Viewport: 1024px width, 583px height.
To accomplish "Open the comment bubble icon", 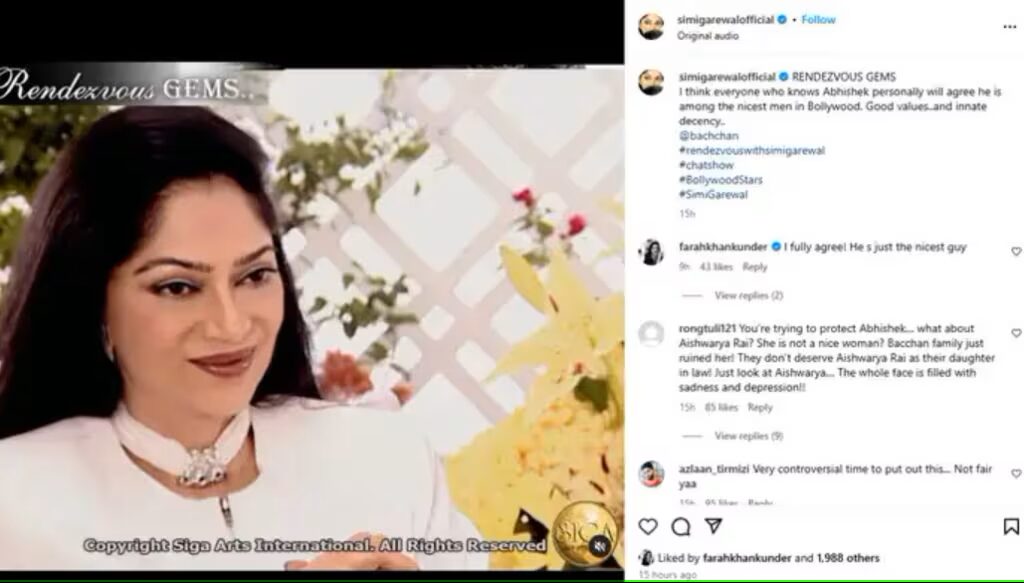I will [680, 526].
